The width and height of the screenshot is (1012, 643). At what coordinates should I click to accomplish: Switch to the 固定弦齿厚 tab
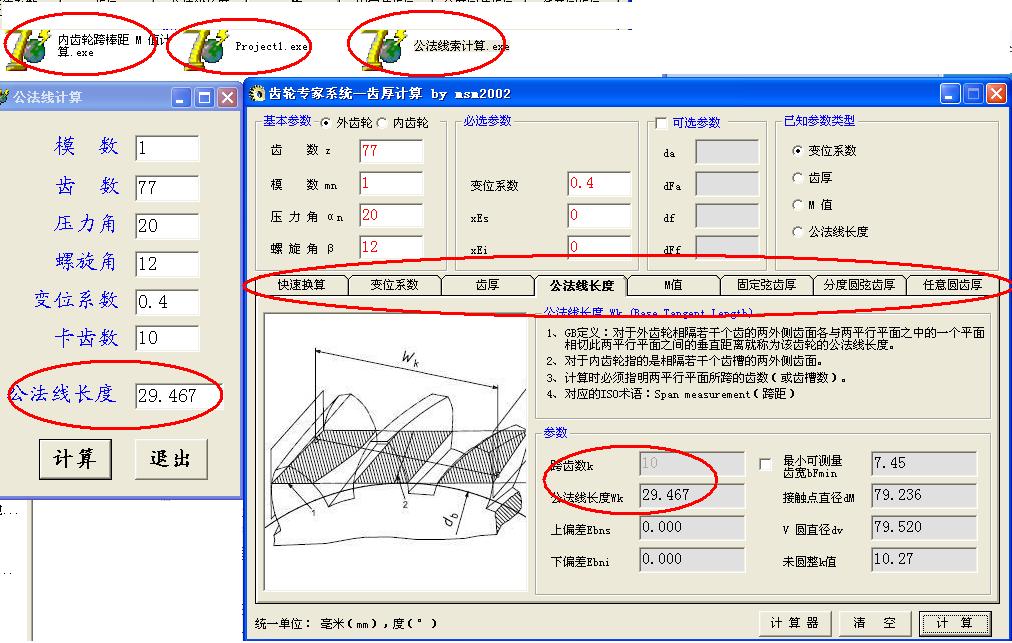click(x=766, y=285)
